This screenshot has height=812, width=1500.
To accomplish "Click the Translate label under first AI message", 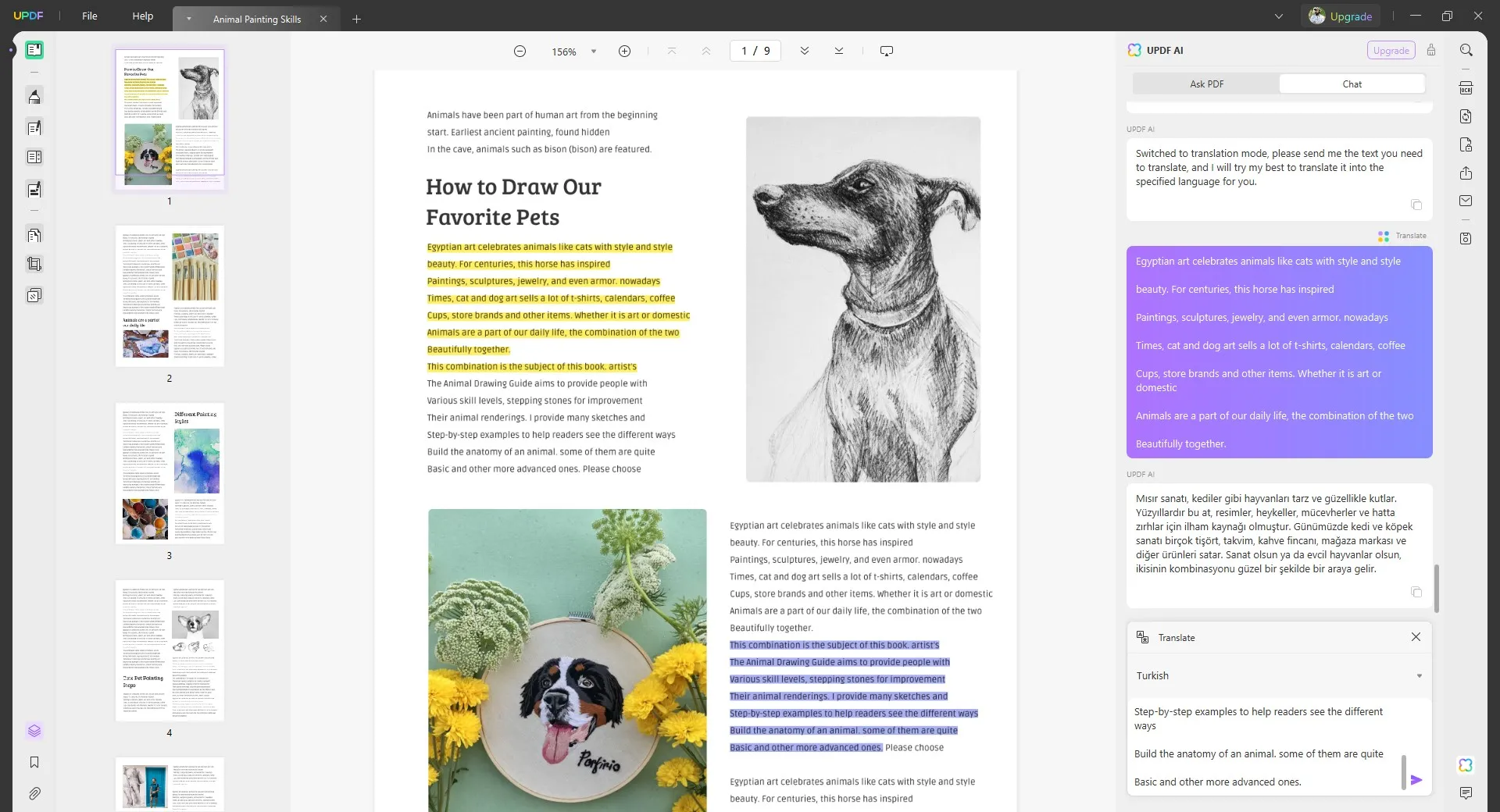I will click(x=1410, y=236).
